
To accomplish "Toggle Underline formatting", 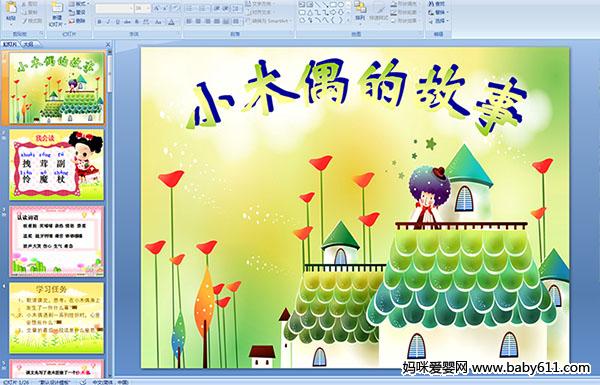I will [117, 22].
